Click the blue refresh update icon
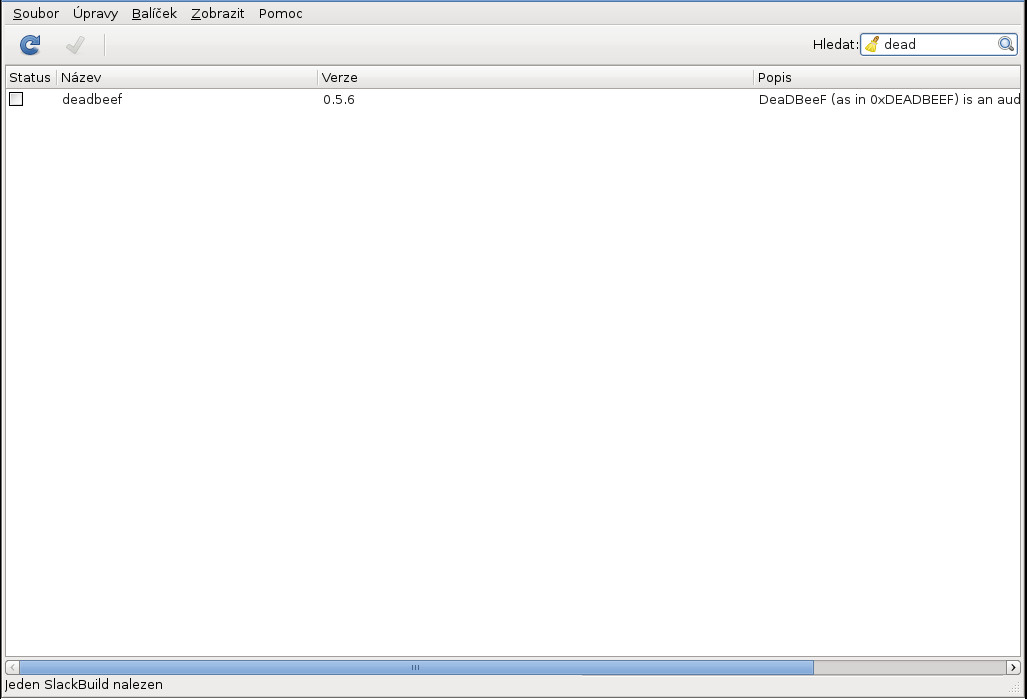This screenshot has width=1027, height=699. 30,45
